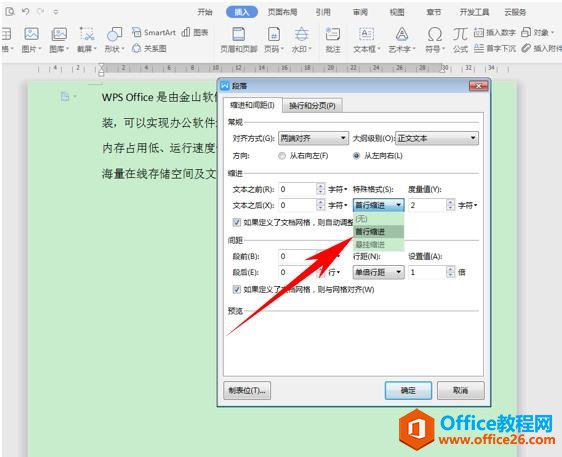The width and height of the screenshot is (562, 457).
Task: Close the 段落 paragraph dialog
Action: (478, 86)
